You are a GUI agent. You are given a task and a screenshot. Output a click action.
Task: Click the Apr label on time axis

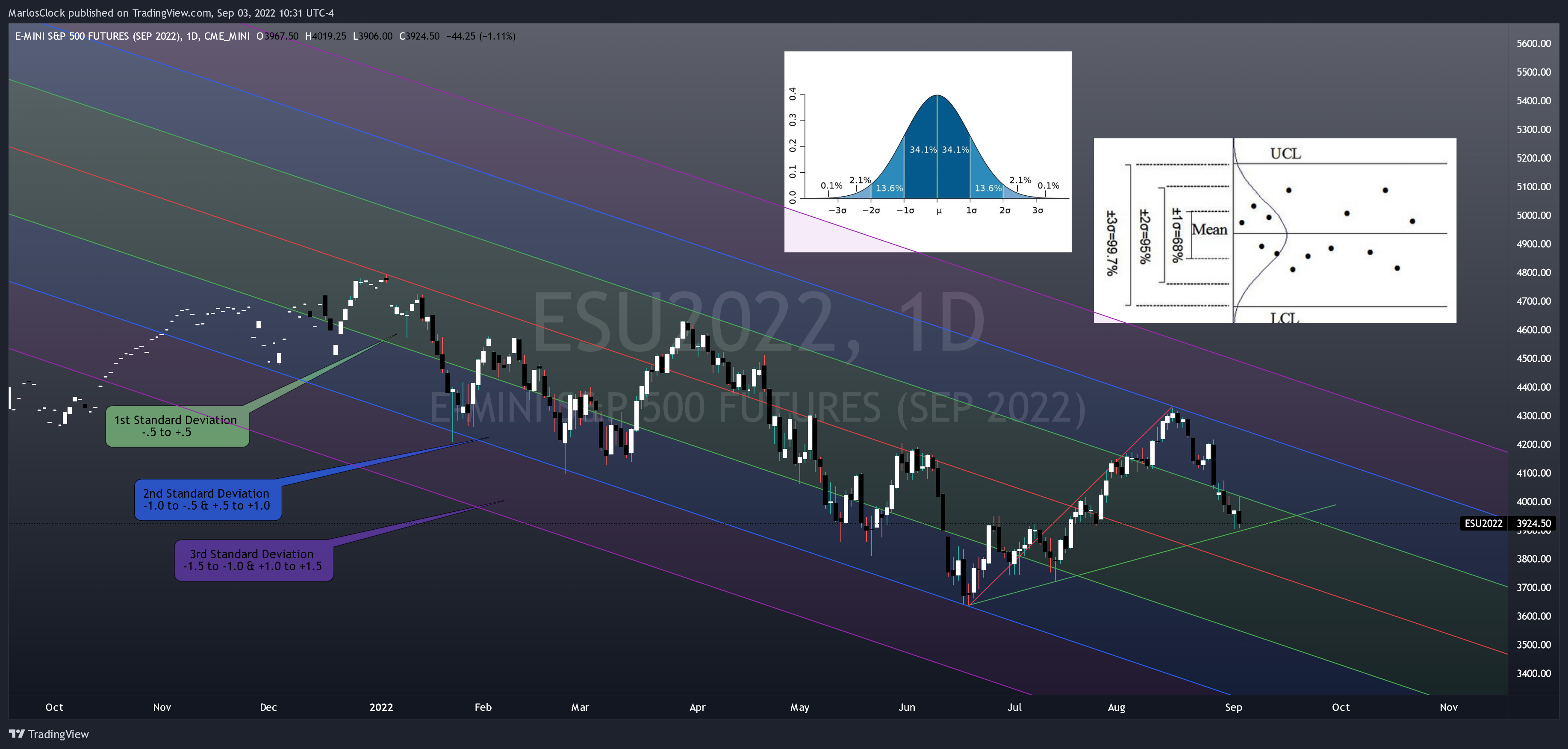[x=697, y=707]
